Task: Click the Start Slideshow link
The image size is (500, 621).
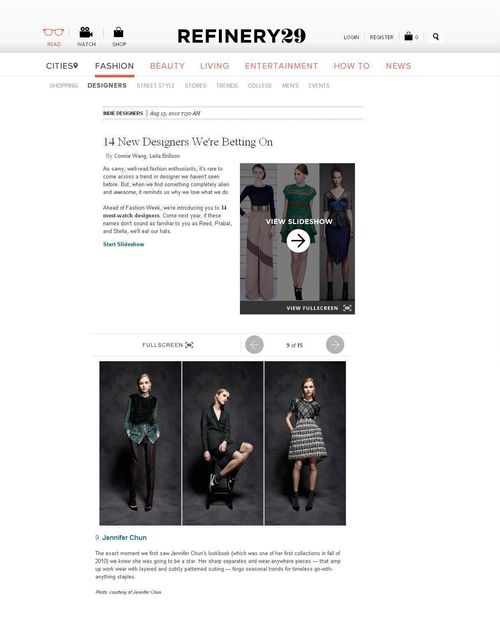Action: (124, 244)
